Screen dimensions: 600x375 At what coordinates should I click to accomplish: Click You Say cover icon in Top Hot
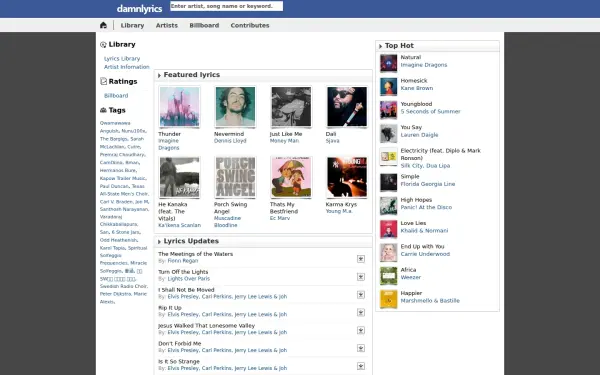point(388,133)
